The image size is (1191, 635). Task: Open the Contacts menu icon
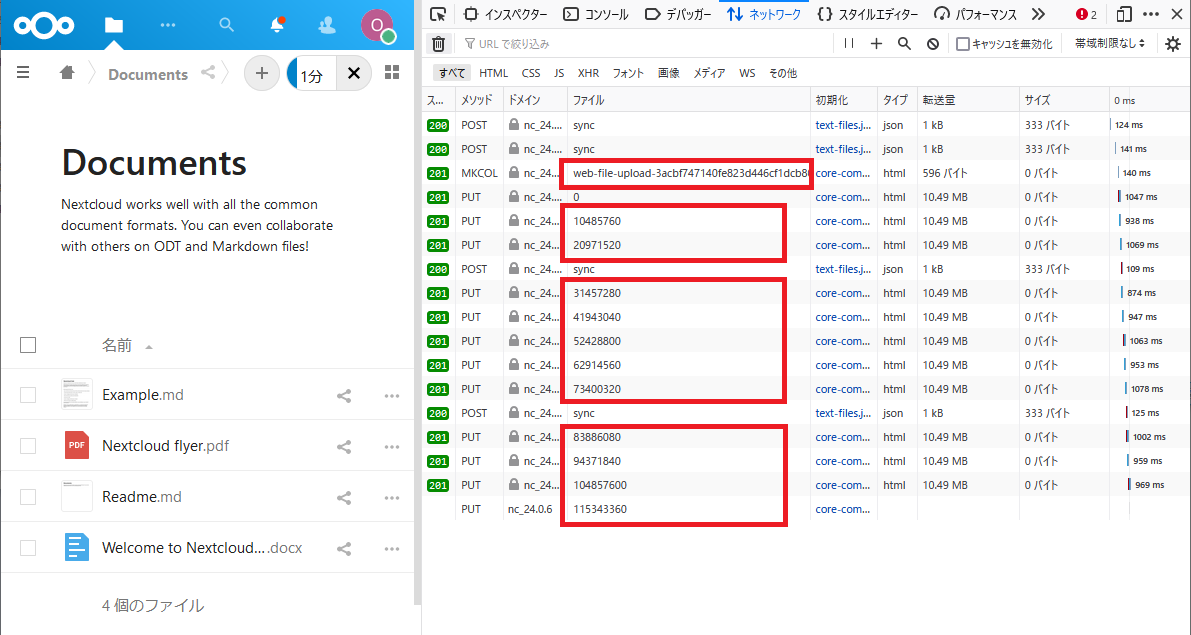coord(326,24)
